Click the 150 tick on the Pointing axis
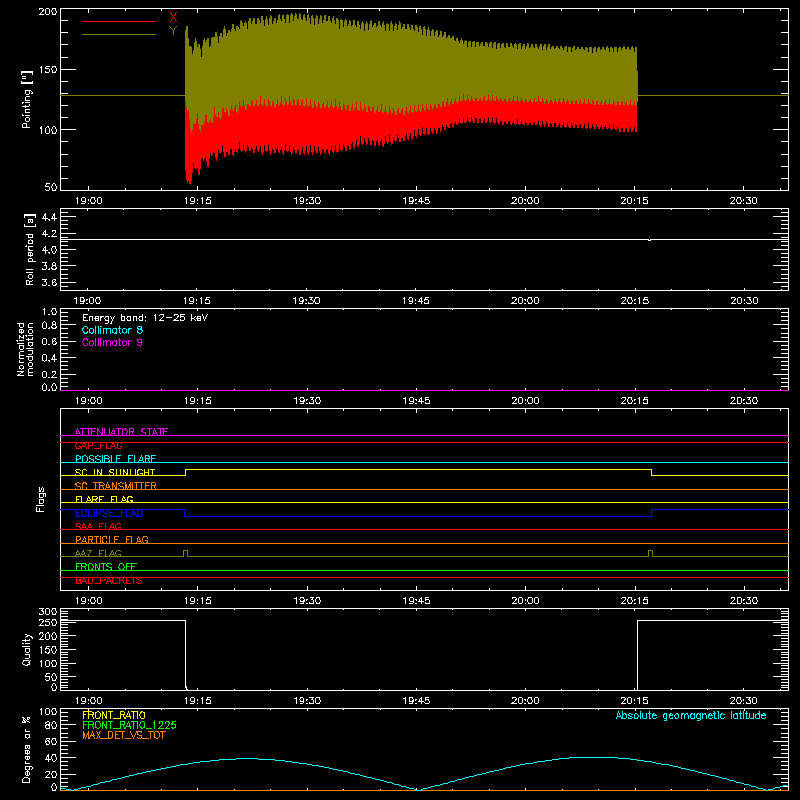800x800 pixels. (x=48, y=70)
